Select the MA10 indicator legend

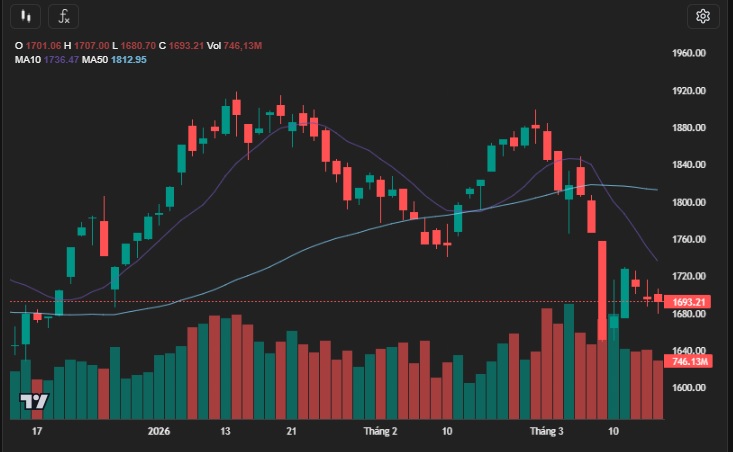pos(26,60)
